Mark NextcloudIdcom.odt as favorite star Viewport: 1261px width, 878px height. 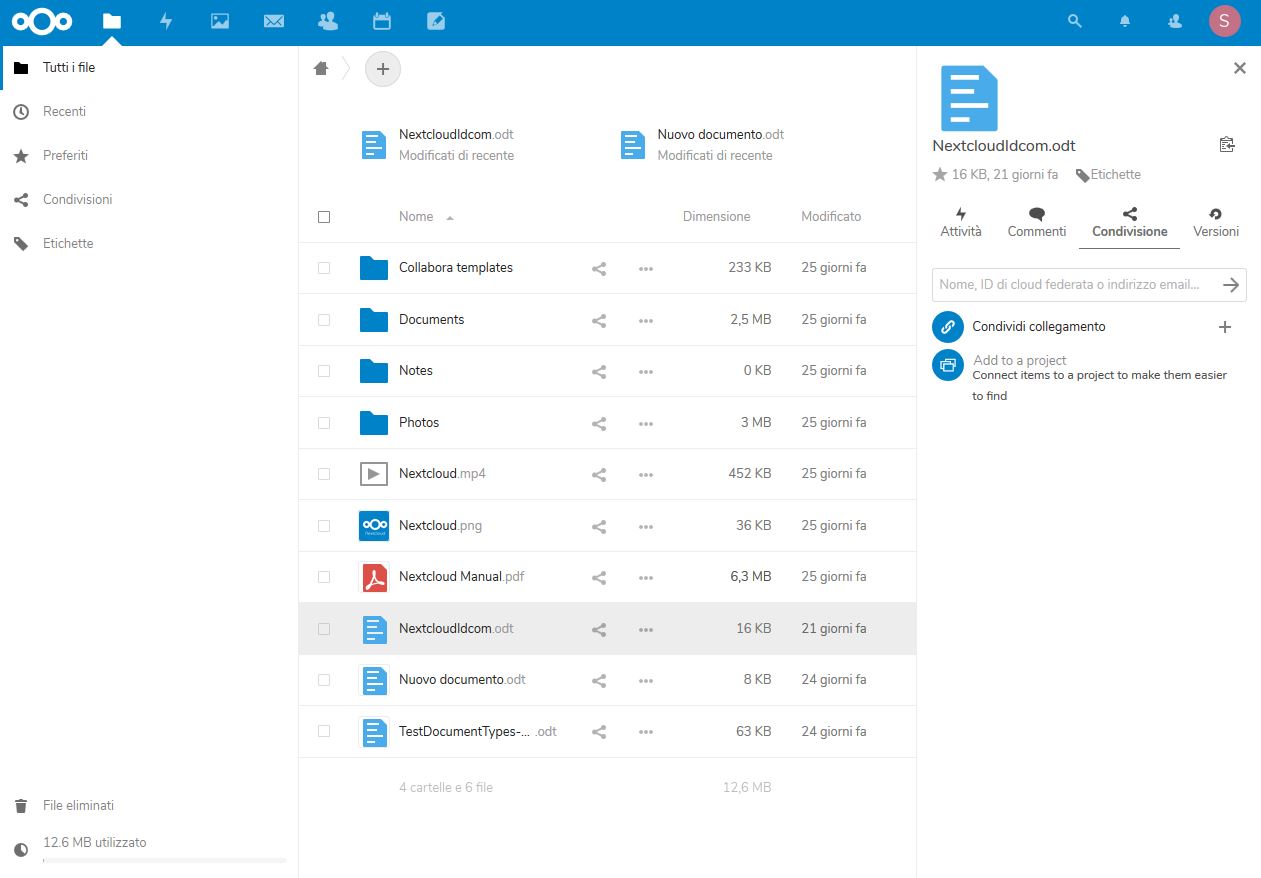(x=939, y=175)
